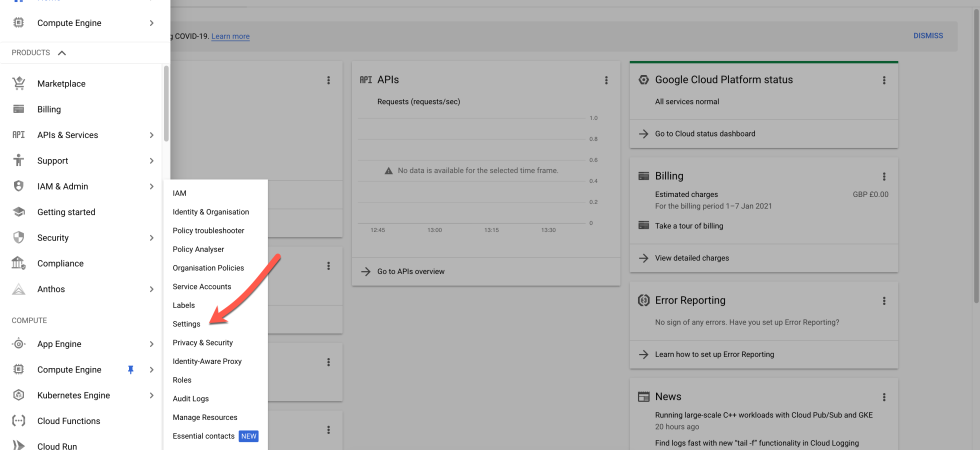This screenshot has width=980, height=450.
Task: Open Service Accounts from submenu
Action: pos(202,286)
